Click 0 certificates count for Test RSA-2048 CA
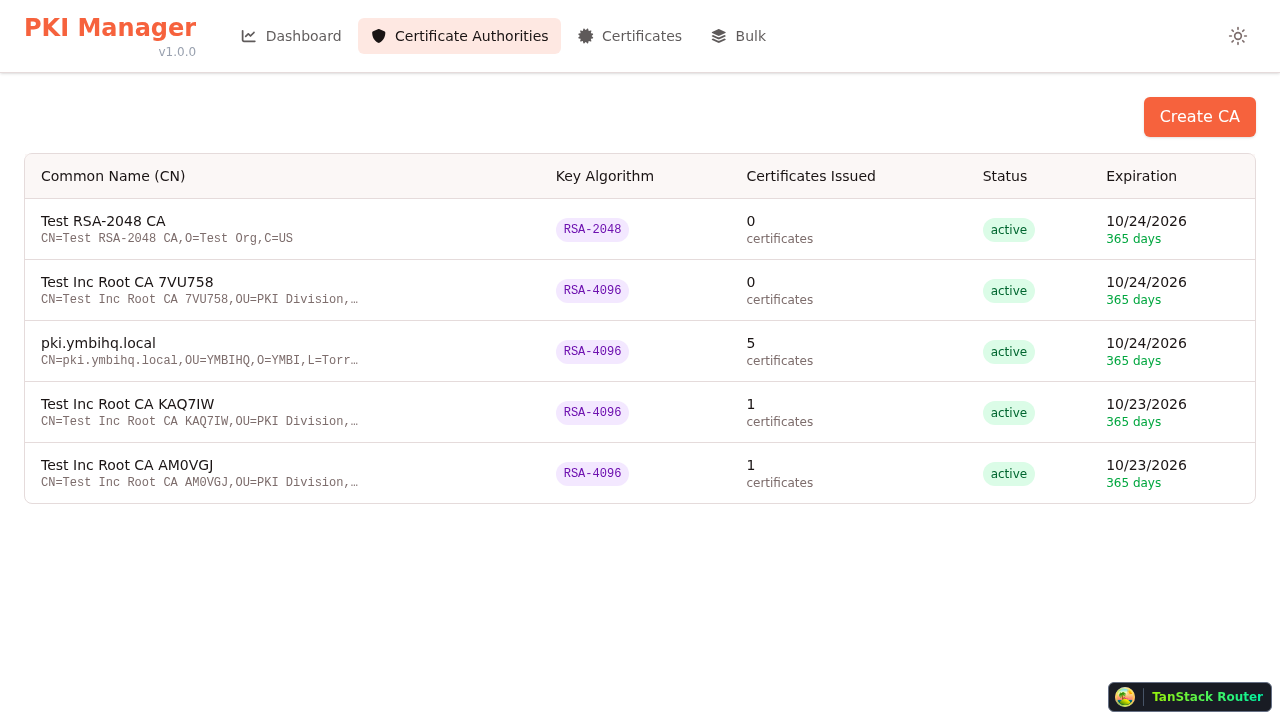Viewport: 1280px width, 720px height. 780,229
